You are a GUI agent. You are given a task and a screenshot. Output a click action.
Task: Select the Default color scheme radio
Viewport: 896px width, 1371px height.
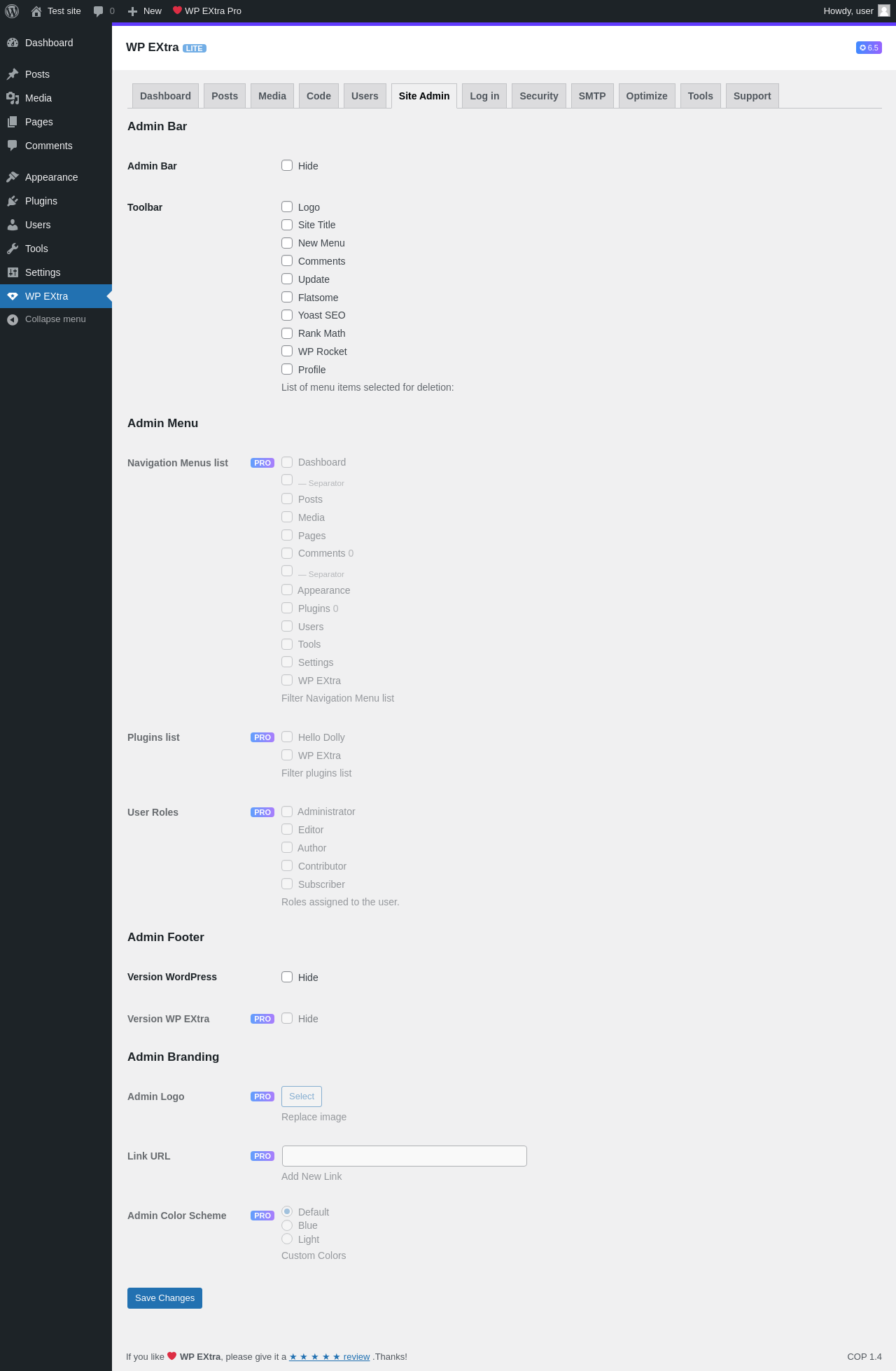coord(287,1211)
